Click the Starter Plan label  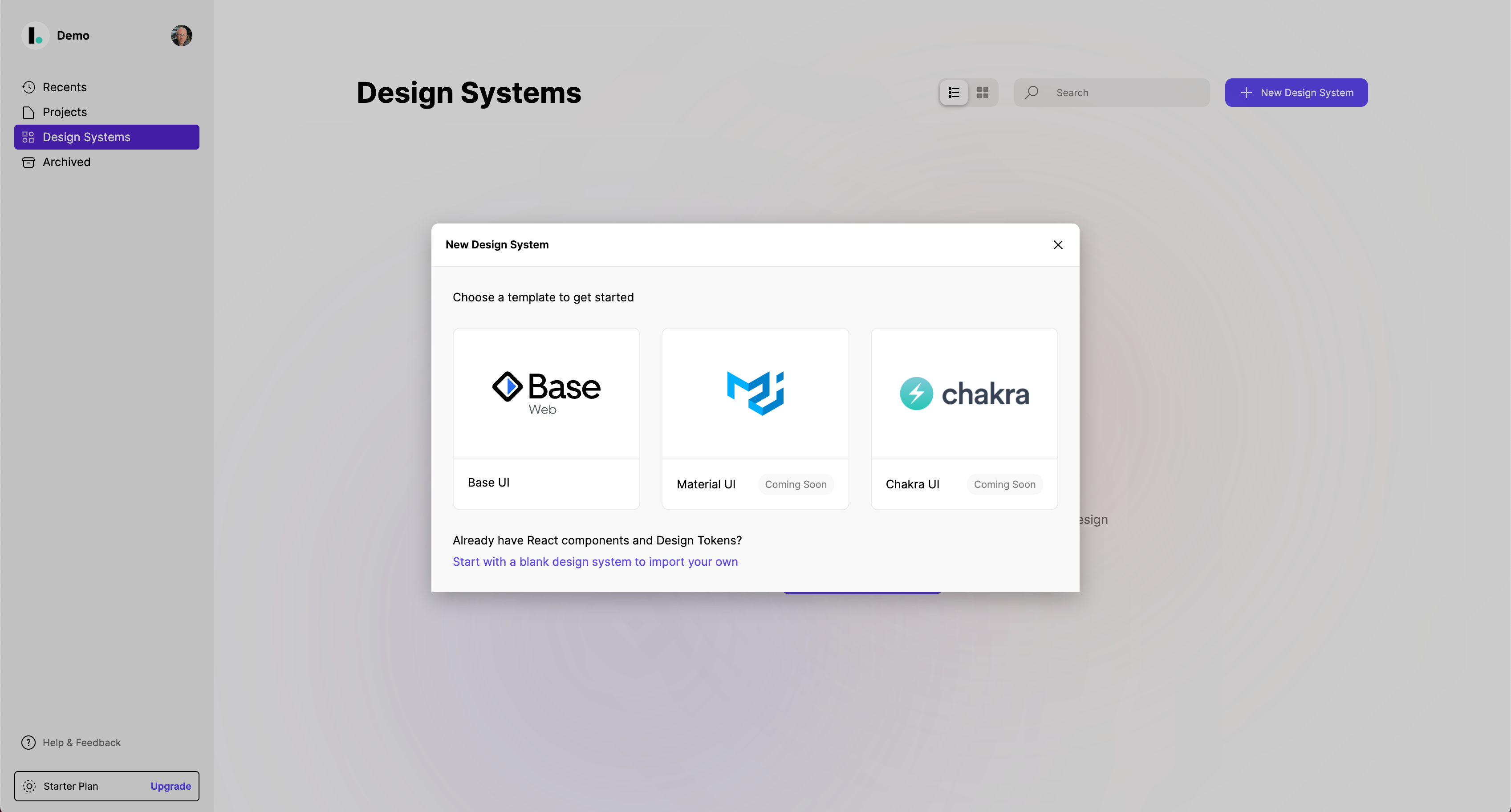click(x=70, y=786)
